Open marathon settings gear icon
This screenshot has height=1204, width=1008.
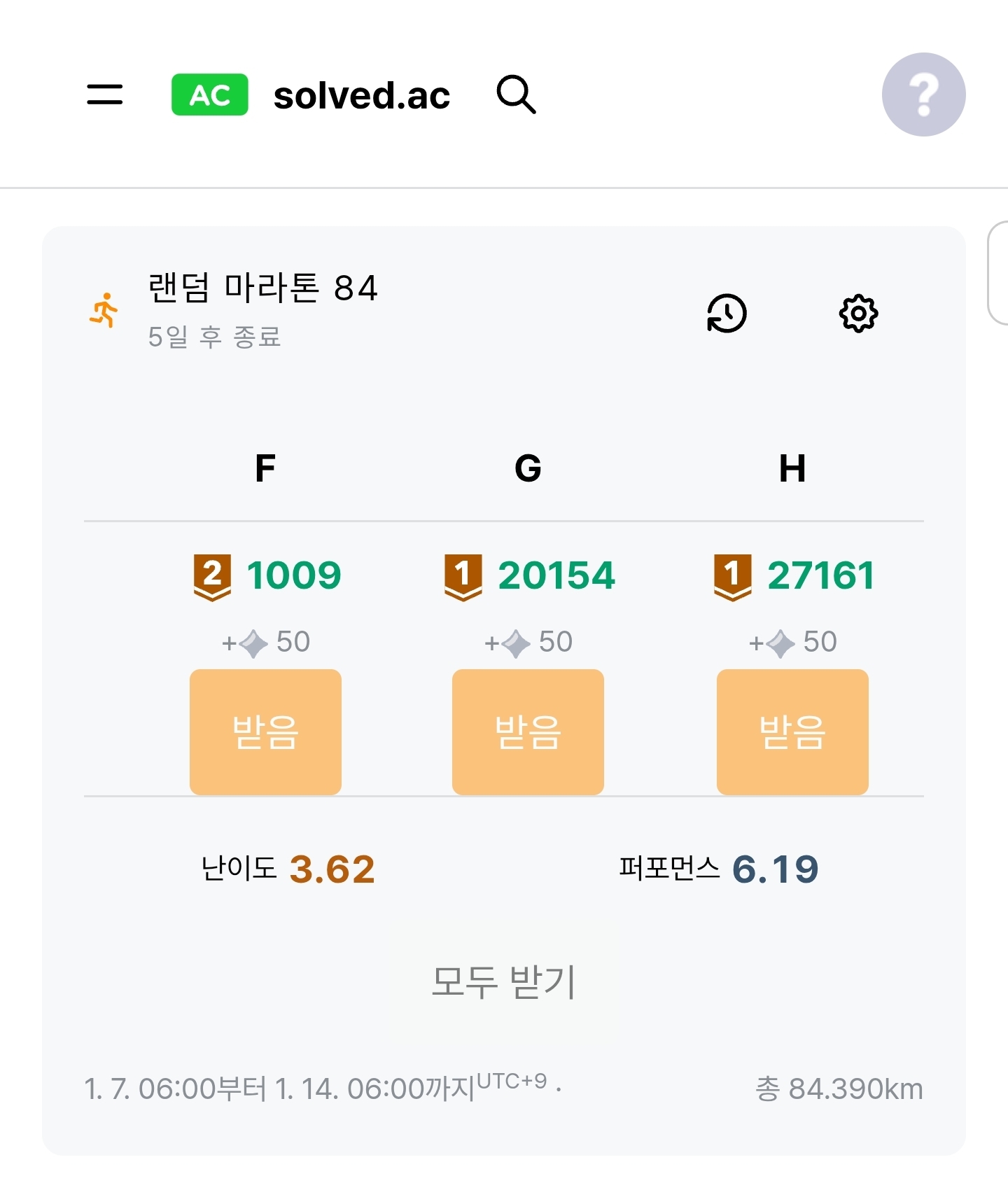coord(858,313)
